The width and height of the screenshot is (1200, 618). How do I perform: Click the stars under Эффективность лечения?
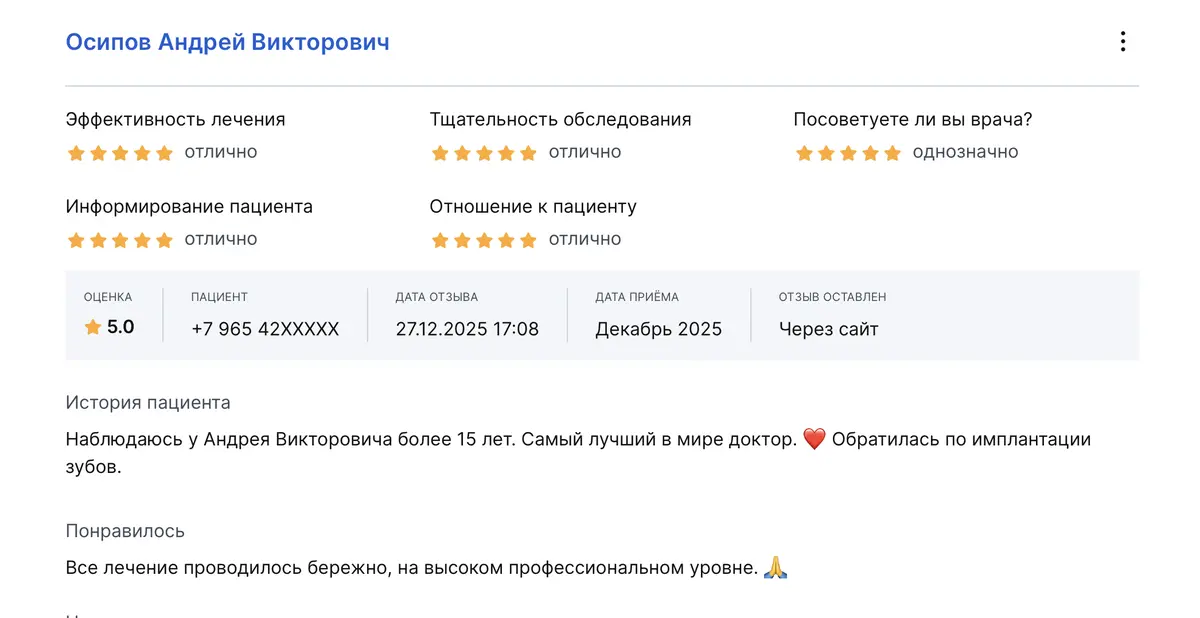point(120,153)
